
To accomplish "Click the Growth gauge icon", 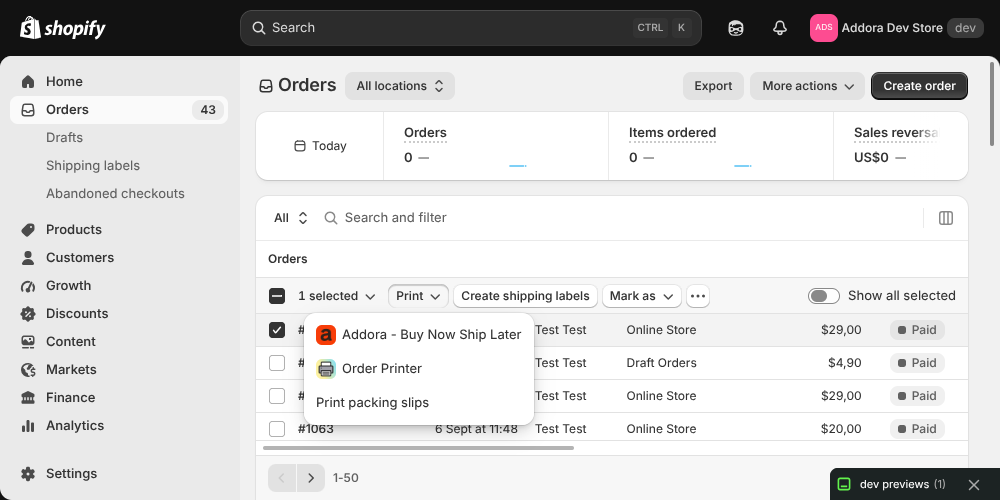I will pos(28,286).
